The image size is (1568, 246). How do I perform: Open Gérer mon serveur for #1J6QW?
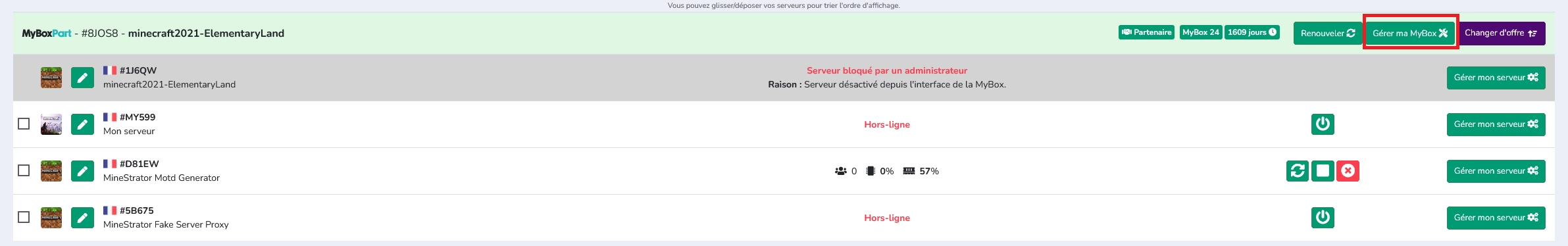click(x=1496, y=78)
